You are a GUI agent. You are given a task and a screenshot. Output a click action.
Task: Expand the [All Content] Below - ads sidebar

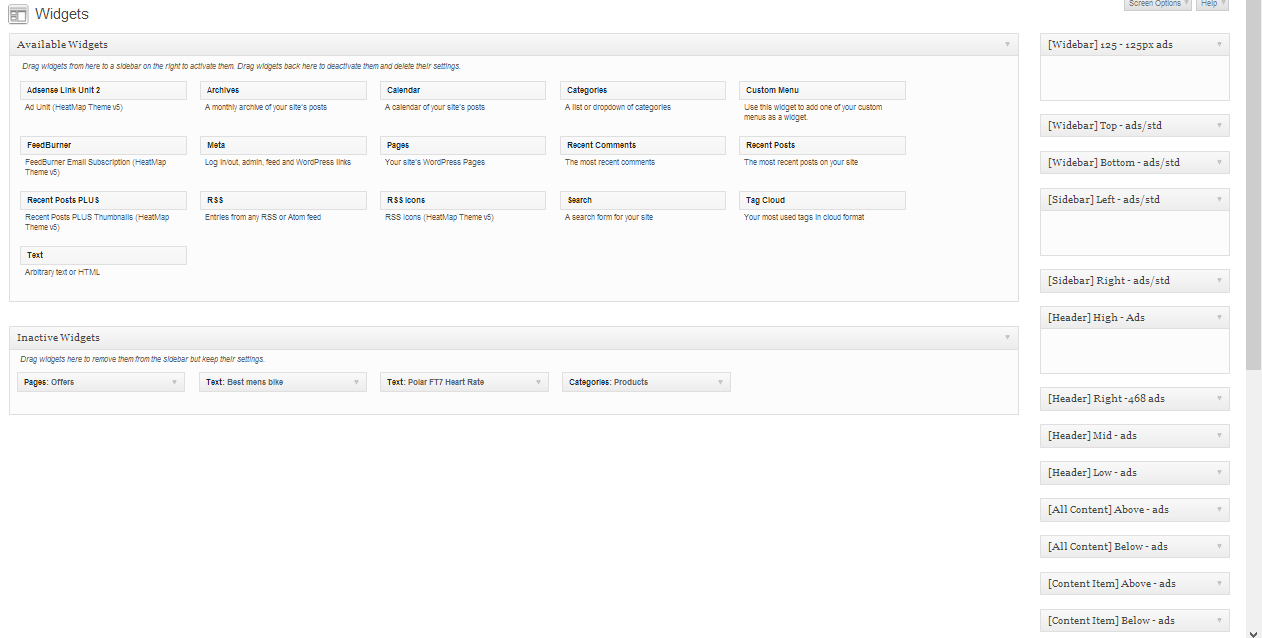[1219, 547]
